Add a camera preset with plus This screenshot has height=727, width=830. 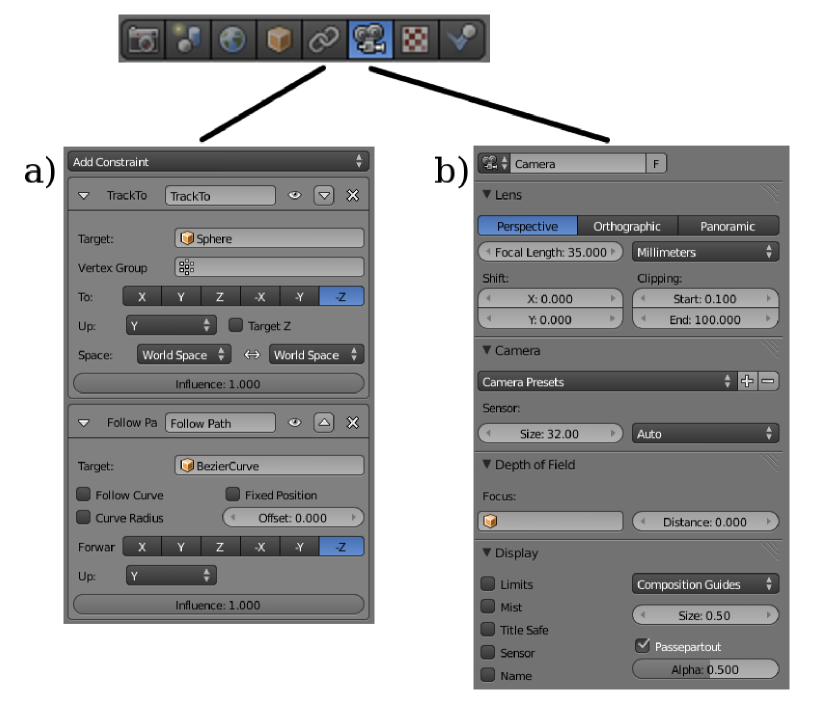pos(747,381)
